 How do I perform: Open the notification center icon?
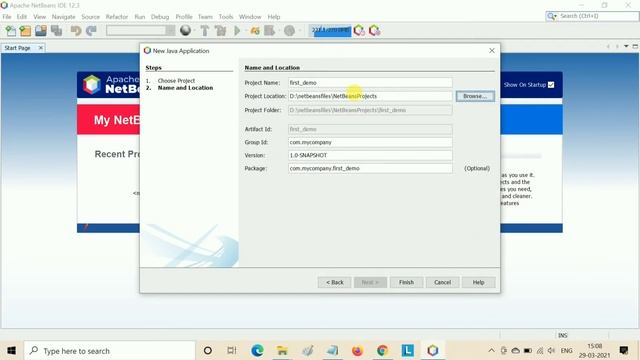point(624,350)
